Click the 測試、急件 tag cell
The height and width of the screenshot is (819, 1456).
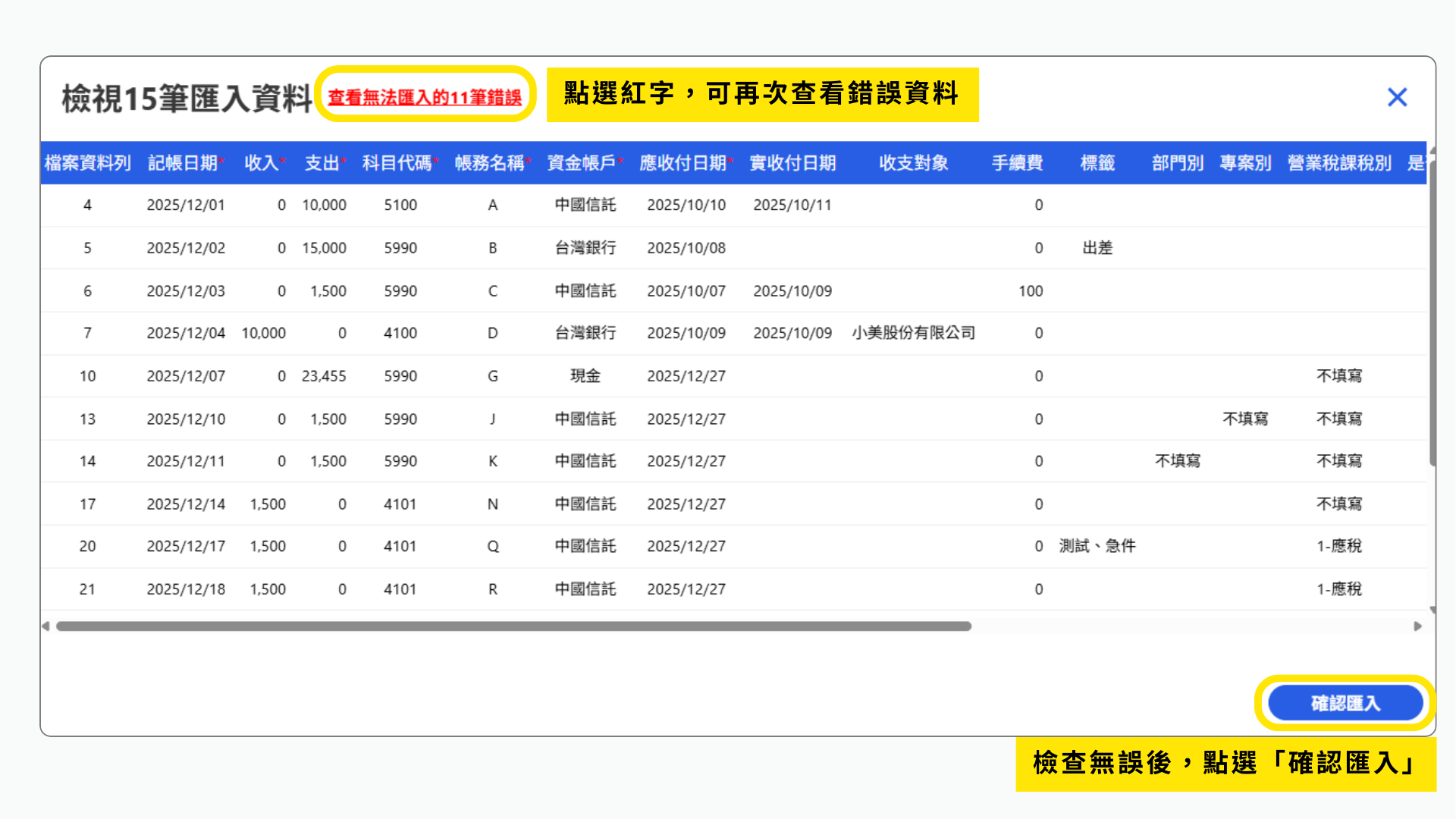point(1097,546)
